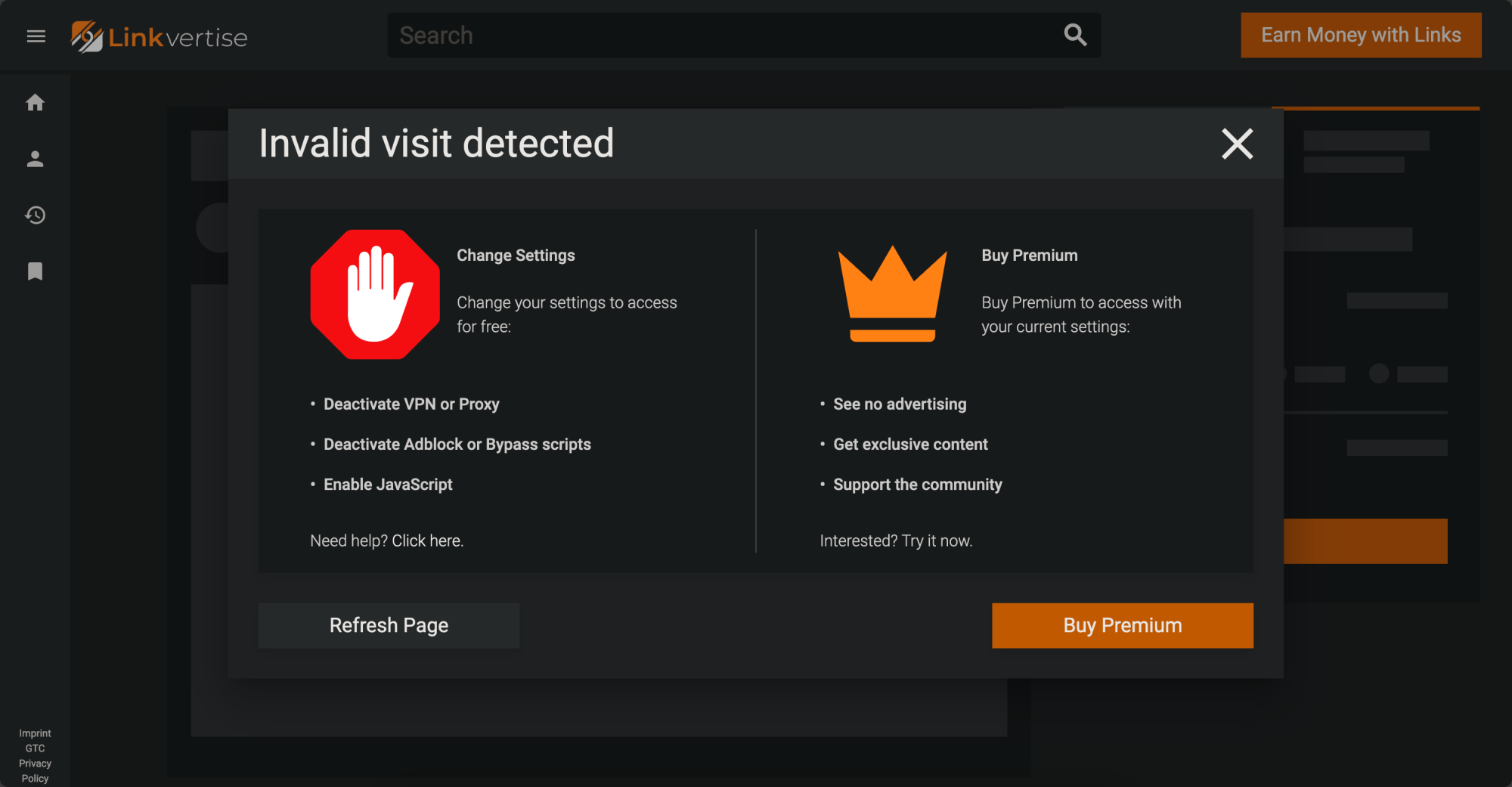This screenshot has height=787, width=1512.
Task: Select the Home icon in the sidebar
Action: tap(35, 103)
